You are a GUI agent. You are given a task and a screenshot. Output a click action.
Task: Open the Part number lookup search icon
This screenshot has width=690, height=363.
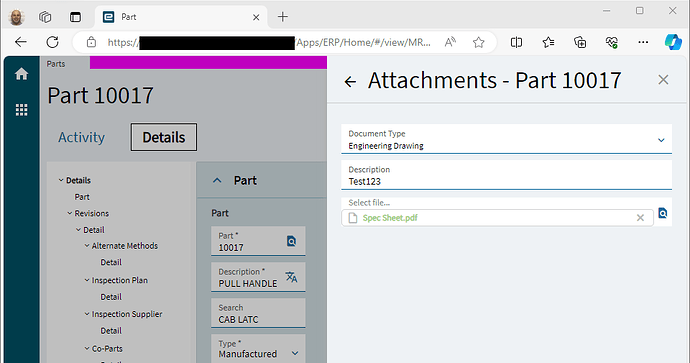coord(291,241)
